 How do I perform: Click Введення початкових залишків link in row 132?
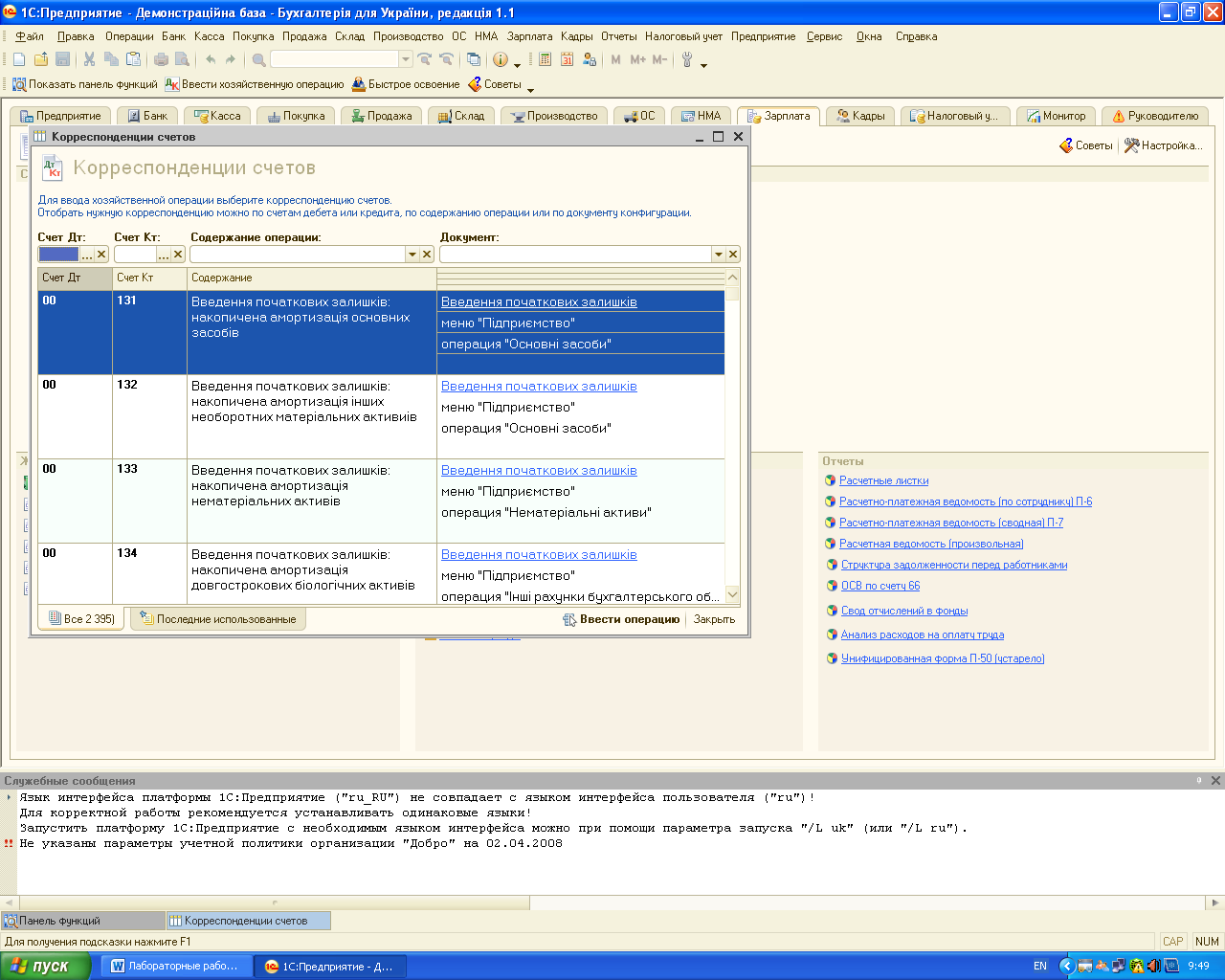coord(539,386)
